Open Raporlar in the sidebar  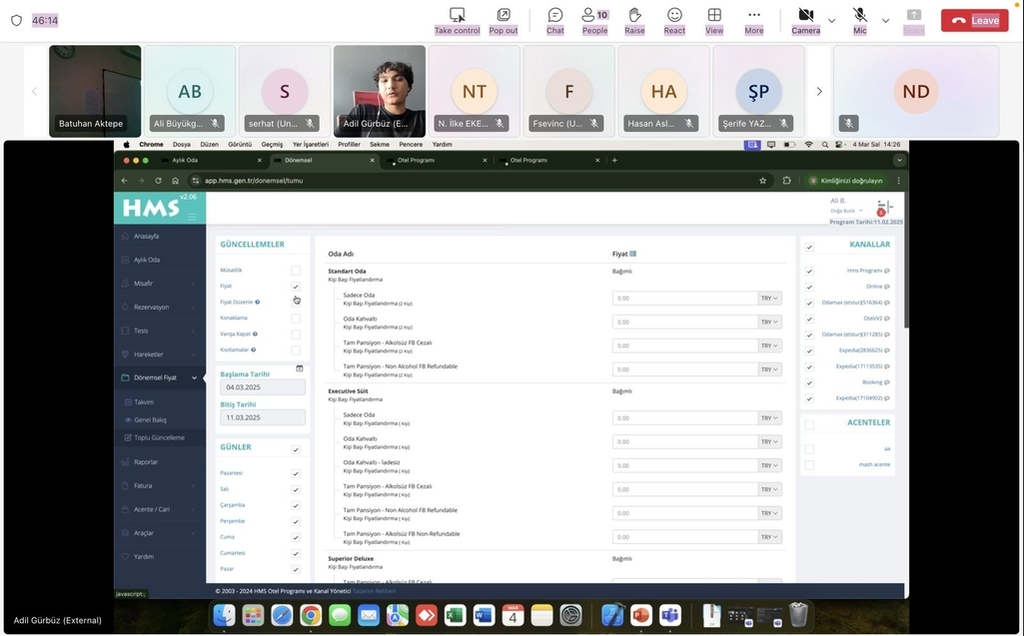pos(147,462)
